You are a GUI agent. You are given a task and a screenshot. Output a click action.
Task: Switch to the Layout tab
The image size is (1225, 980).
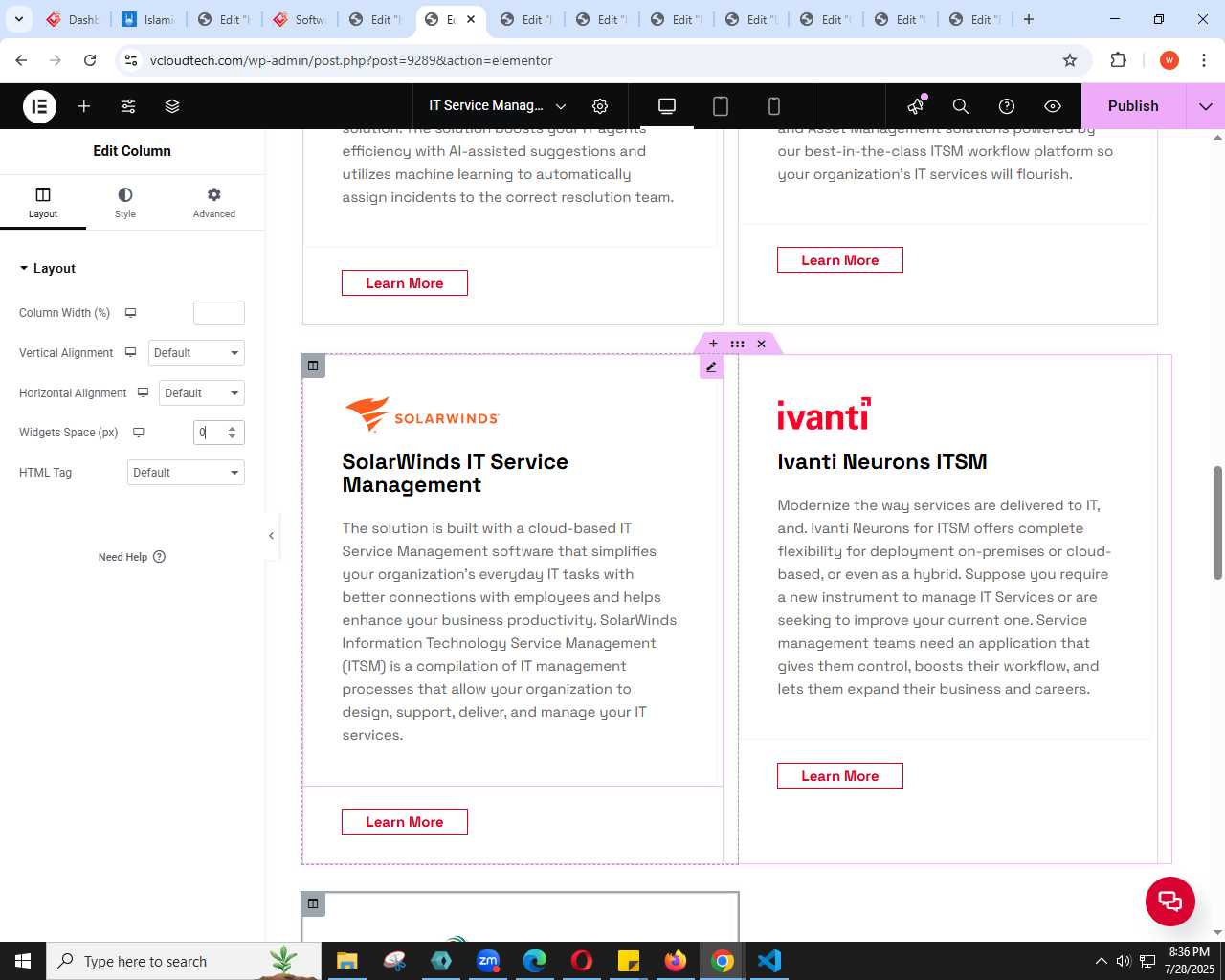pos(43,203)
